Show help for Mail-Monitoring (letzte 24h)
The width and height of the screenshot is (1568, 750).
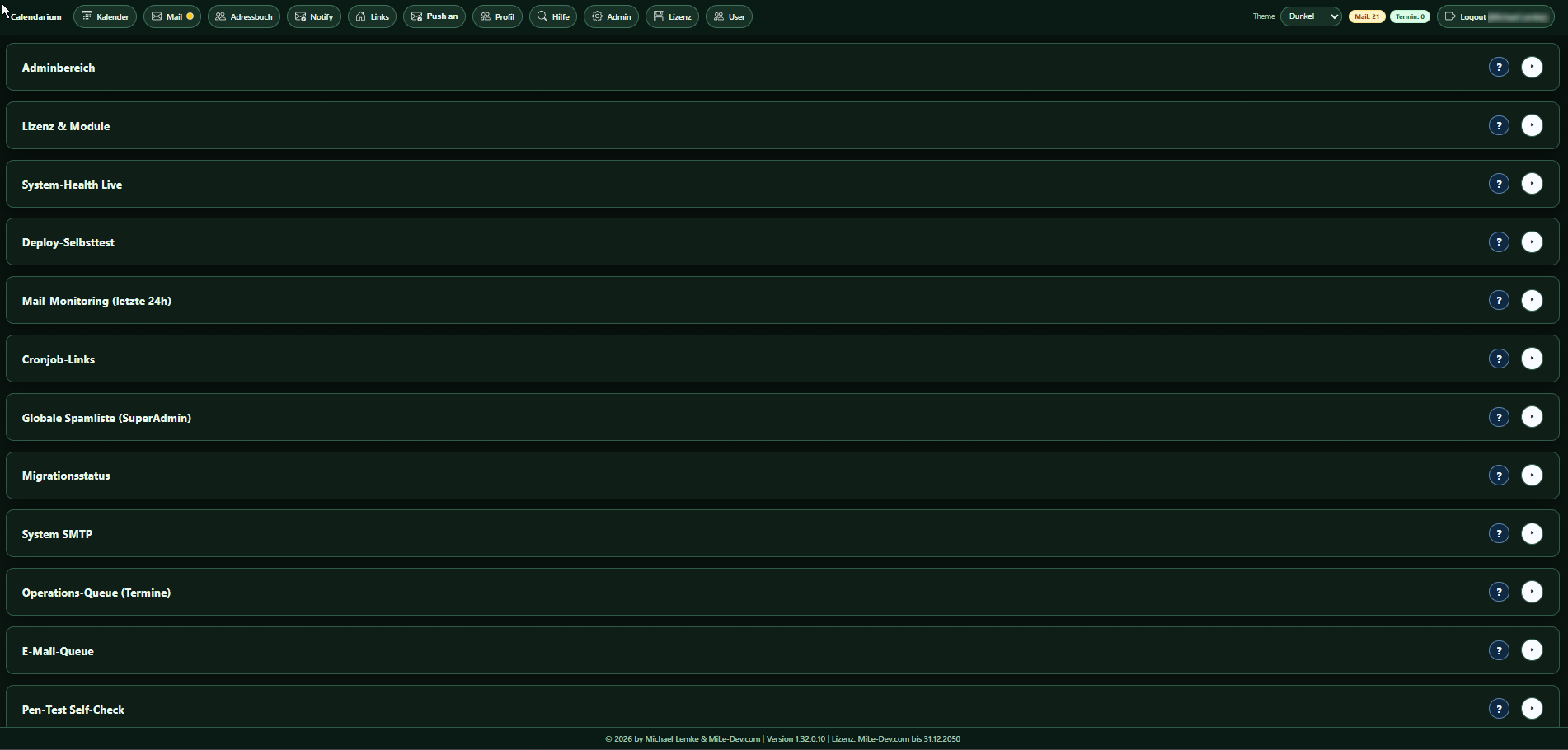1499,300
